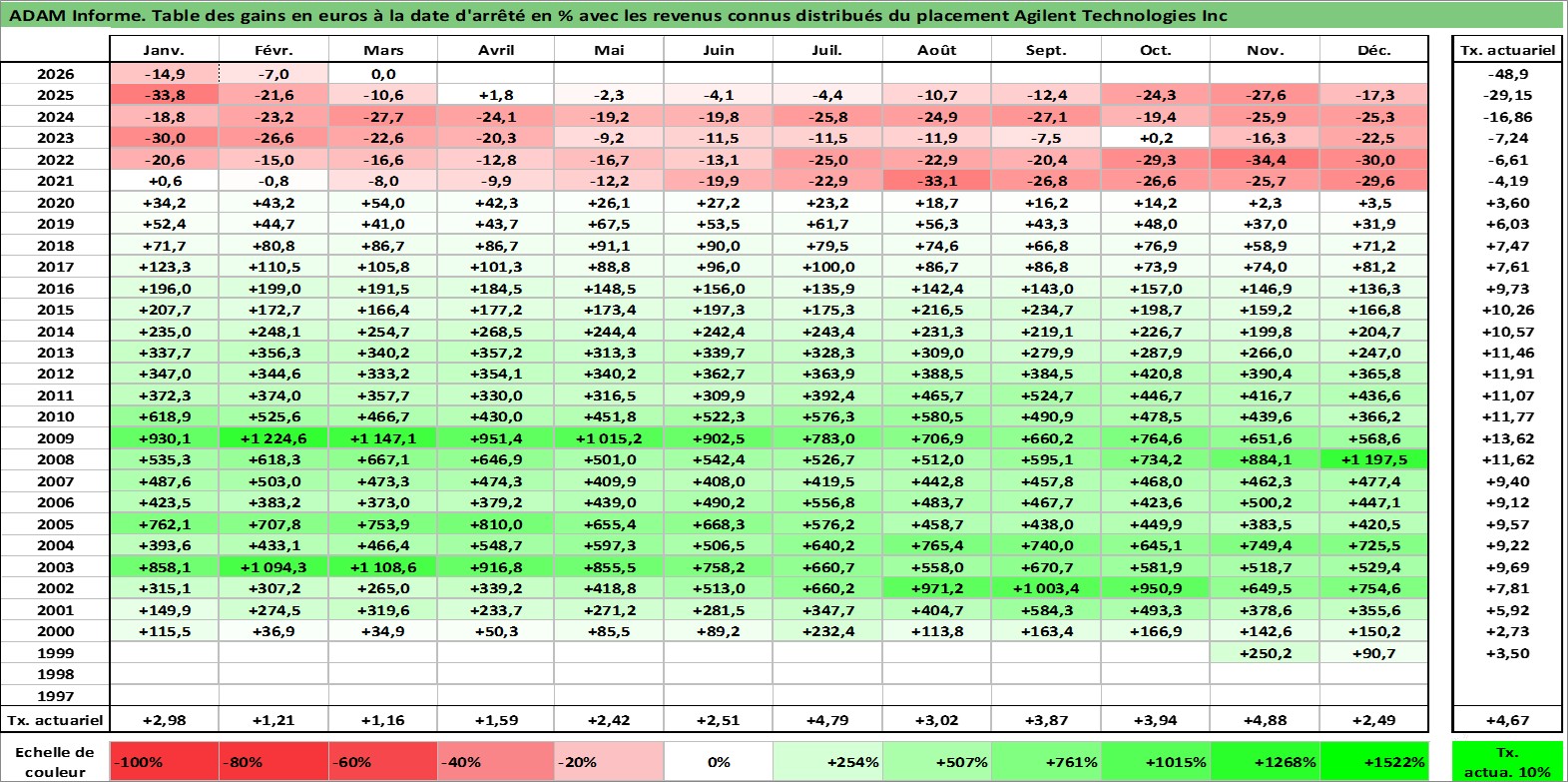Select cell +0,2 for Oct. 2023

[1155, 138]
